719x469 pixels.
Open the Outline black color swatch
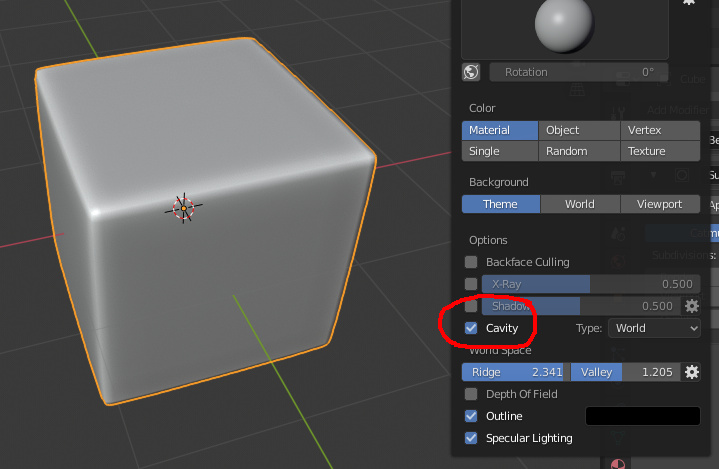[x=643, y=416]
